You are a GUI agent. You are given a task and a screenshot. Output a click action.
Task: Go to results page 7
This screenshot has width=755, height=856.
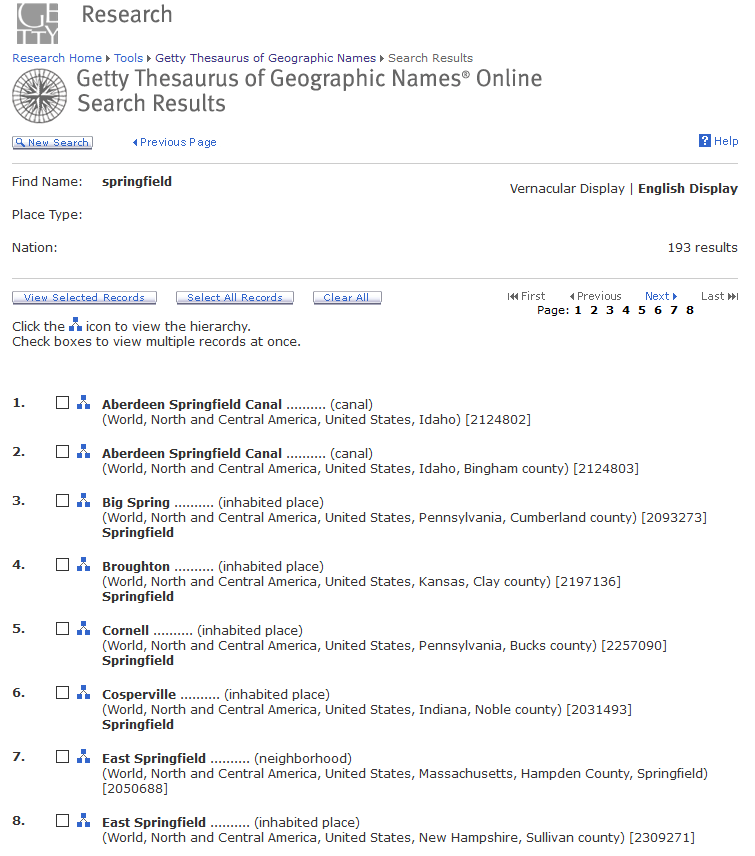(x=674, y=310)
